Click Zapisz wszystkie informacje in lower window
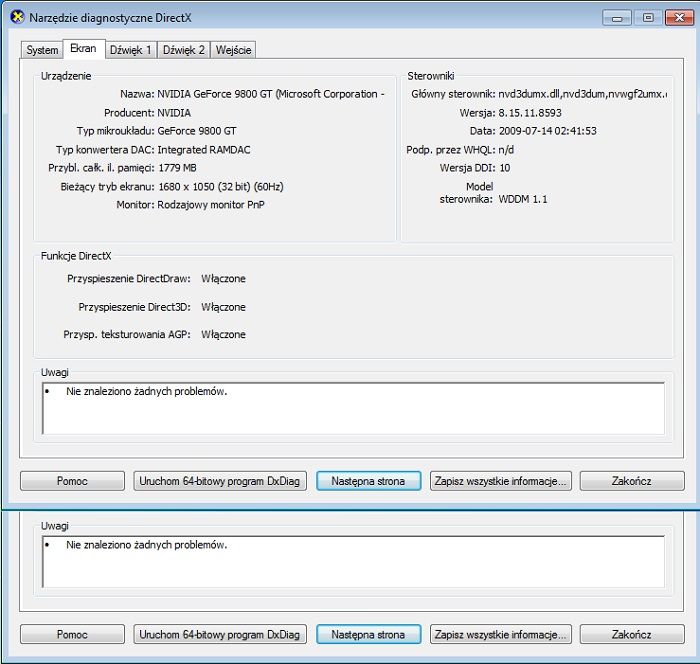Screen dimensions: 700x664 click(x=500, y=634)
